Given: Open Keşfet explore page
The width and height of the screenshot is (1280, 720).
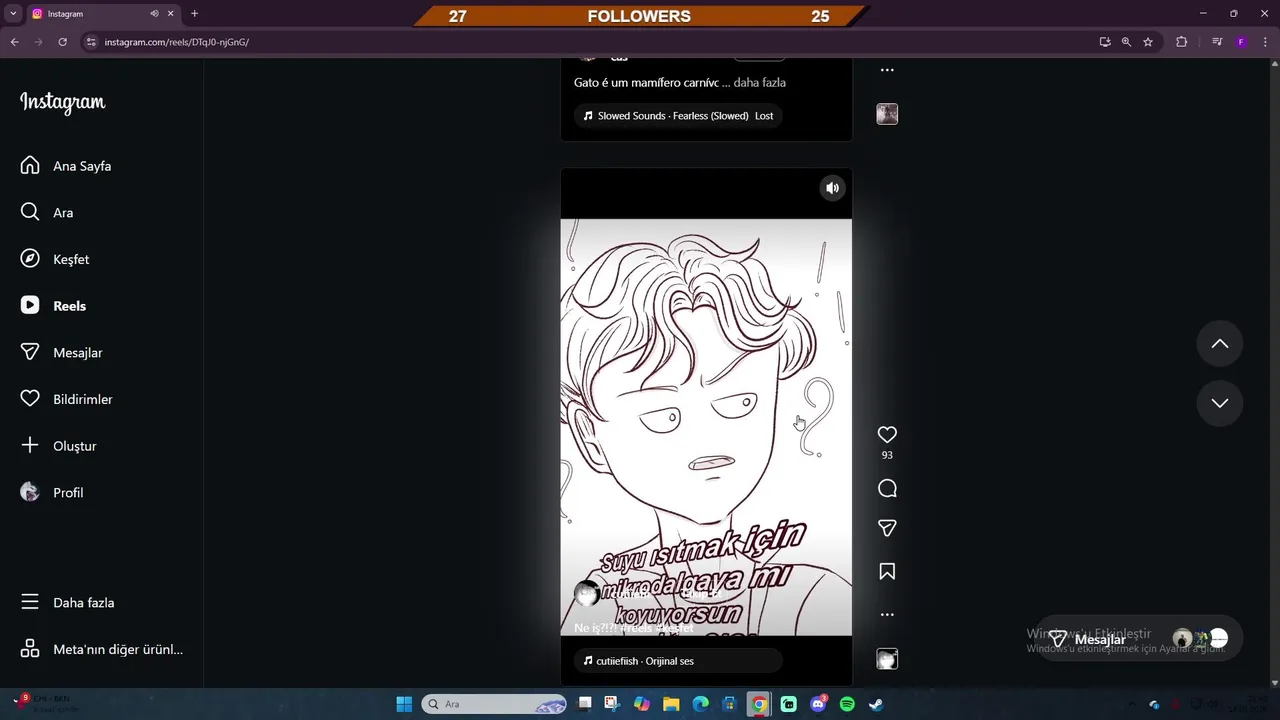Looking at the screenshot, I should coord(55,259).
